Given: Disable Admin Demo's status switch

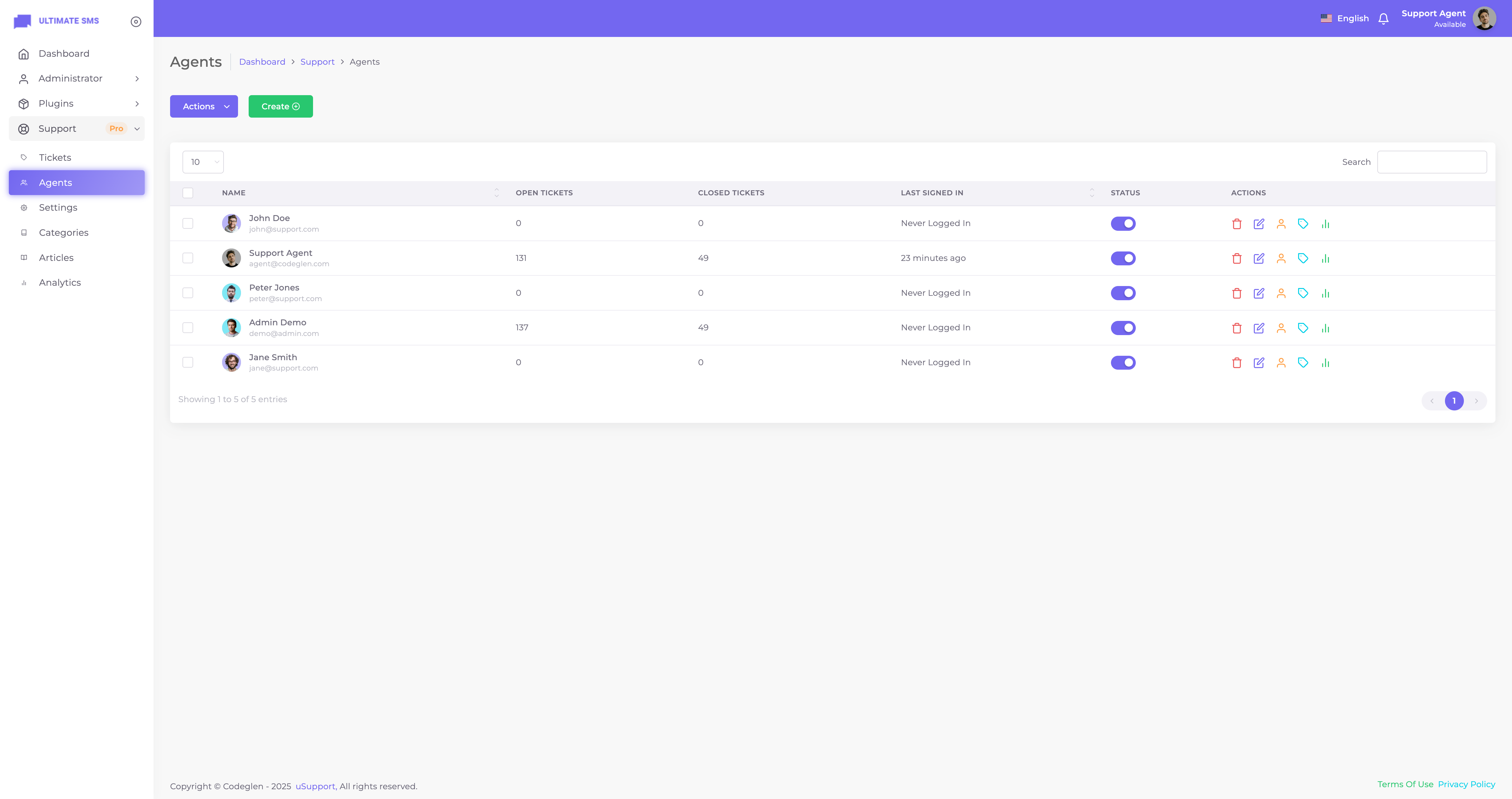Looking at the screenshot, I should pyautogui.click(x=1123, y=328).
